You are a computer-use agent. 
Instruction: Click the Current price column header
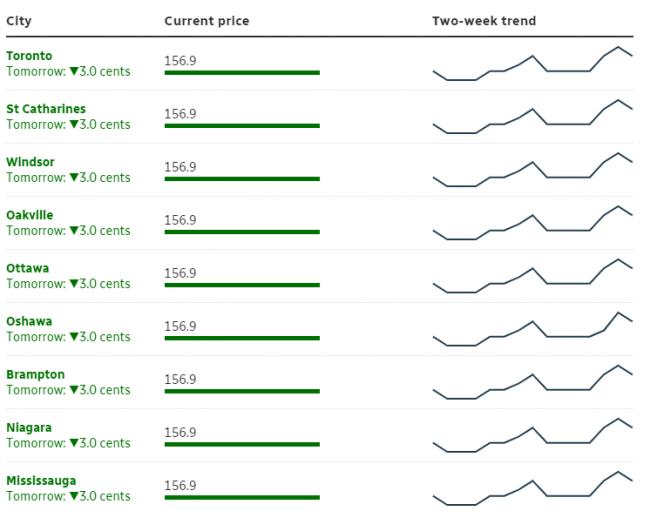pyautogui.click(x=207, y=21)
